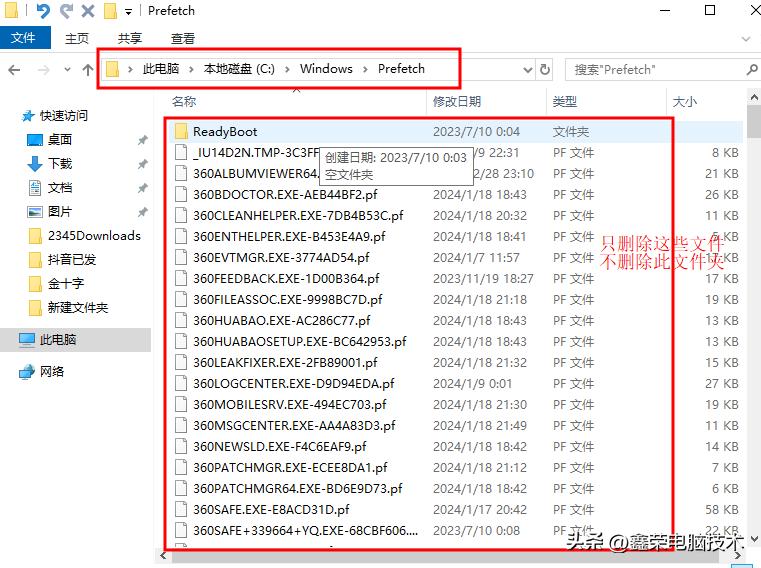
Task: Open 下载 in the quick access sidebar
Action: click(59, 163)
